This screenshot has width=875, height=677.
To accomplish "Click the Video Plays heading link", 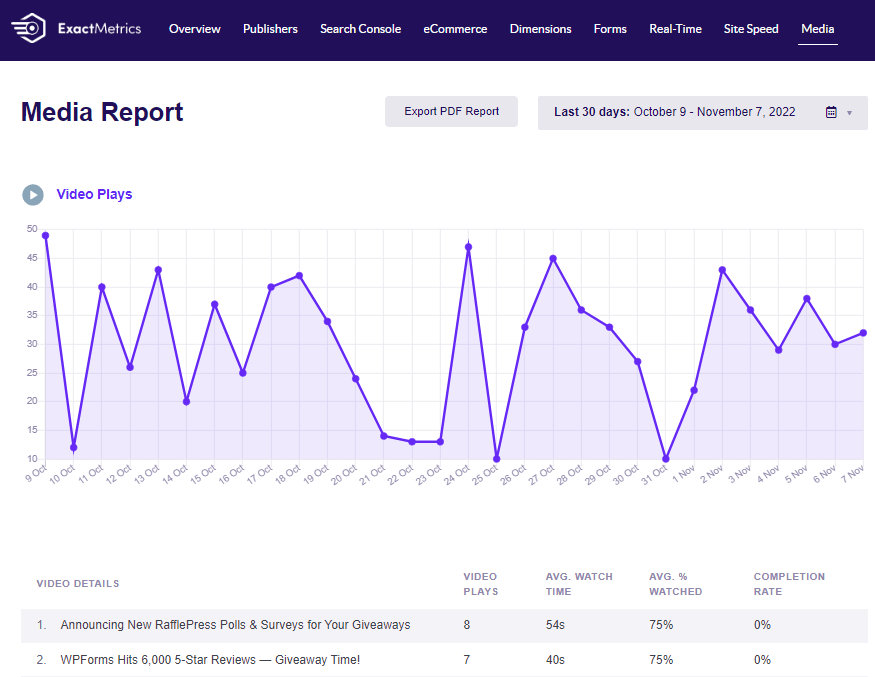I will tap(94, 194).
